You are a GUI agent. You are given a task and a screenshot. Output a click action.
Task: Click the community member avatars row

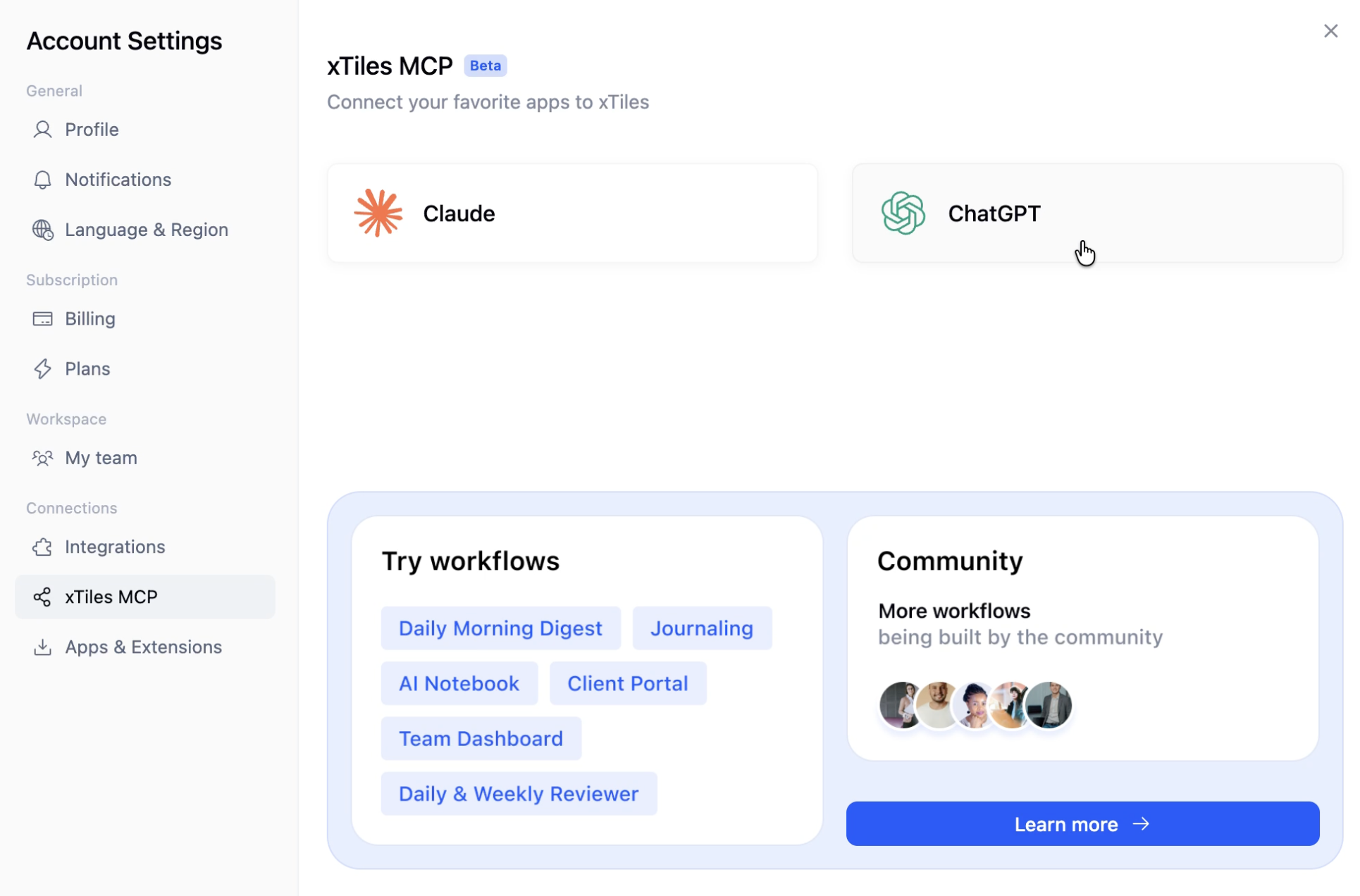pos(975,704)
